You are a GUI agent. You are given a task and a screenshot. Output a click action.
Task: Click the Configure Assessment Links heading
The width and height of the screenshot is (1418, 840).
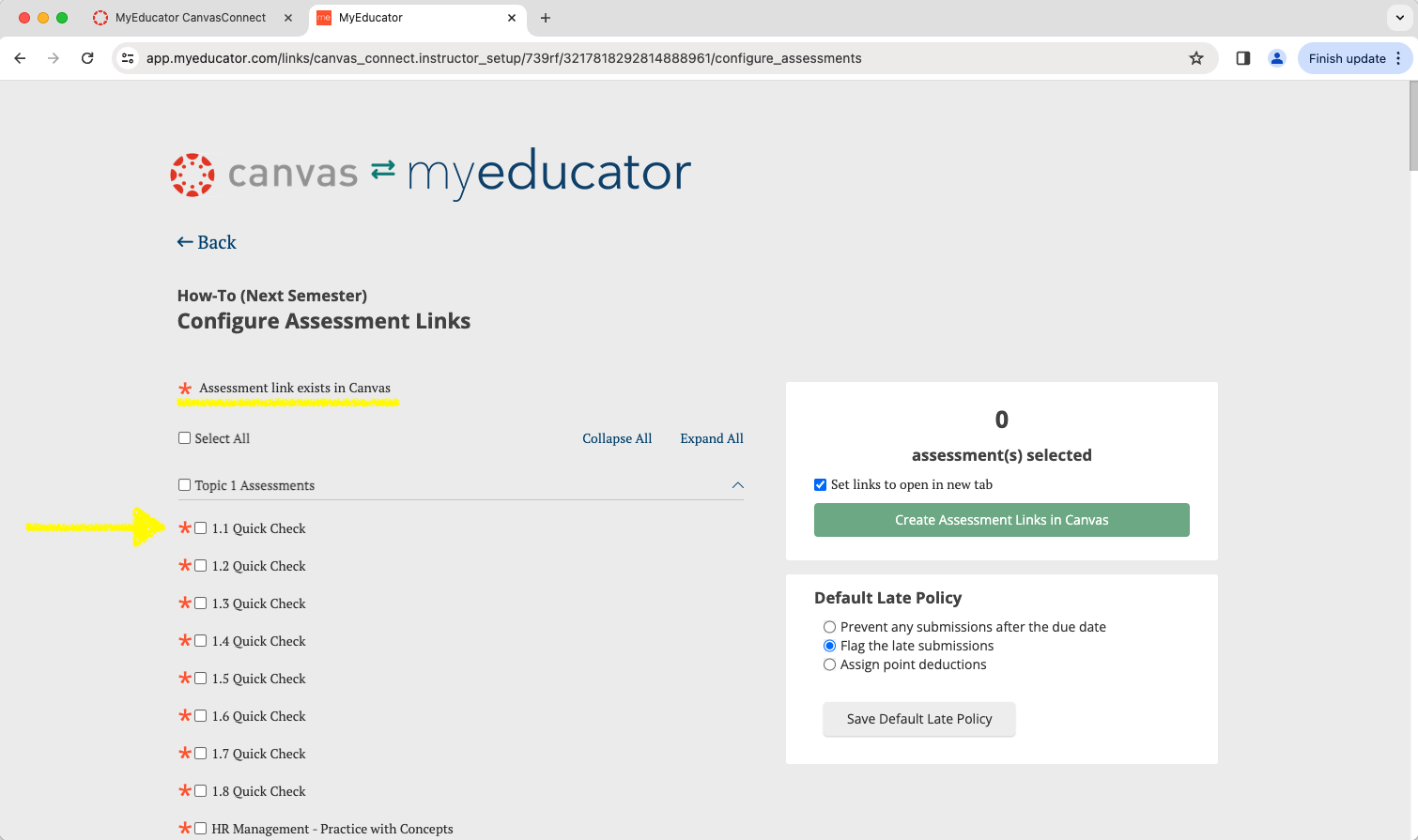click(324, 321)
